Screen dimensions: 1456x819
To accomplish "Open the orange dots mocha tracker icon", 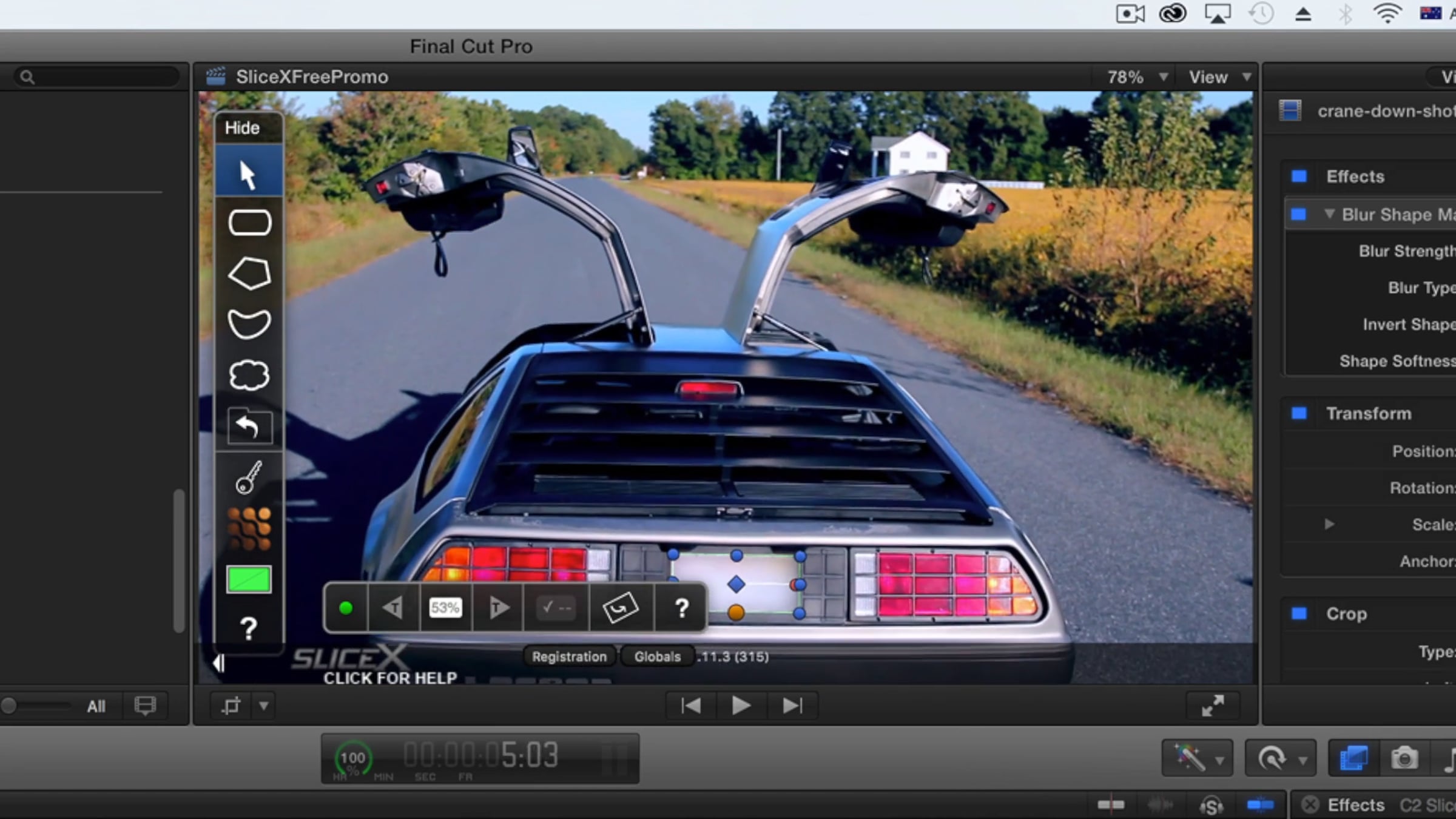I will [249, 529].
